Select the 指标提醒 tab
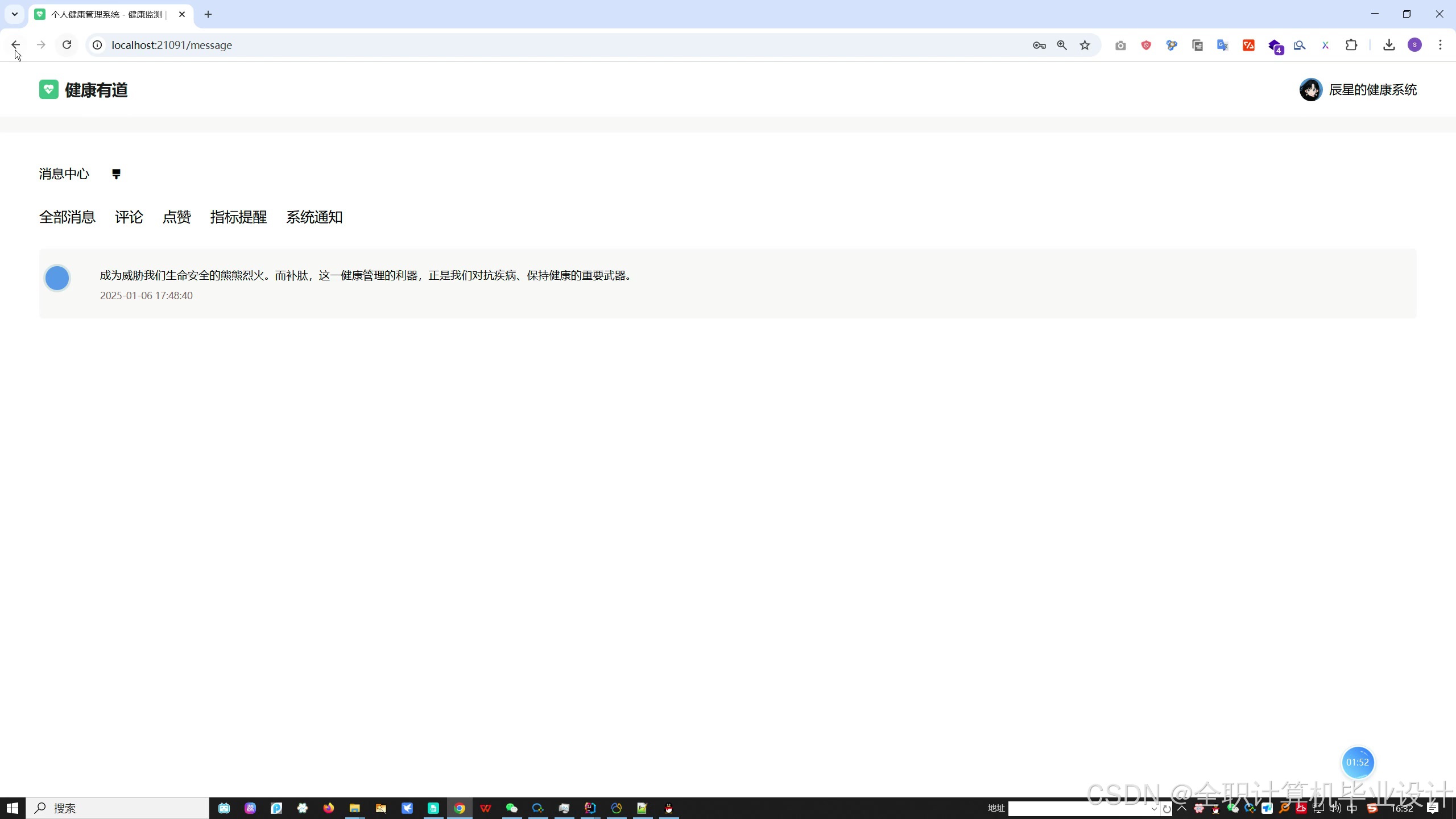Image resolution: width=1456 pixels, height=819 pixels. [238, 217]
